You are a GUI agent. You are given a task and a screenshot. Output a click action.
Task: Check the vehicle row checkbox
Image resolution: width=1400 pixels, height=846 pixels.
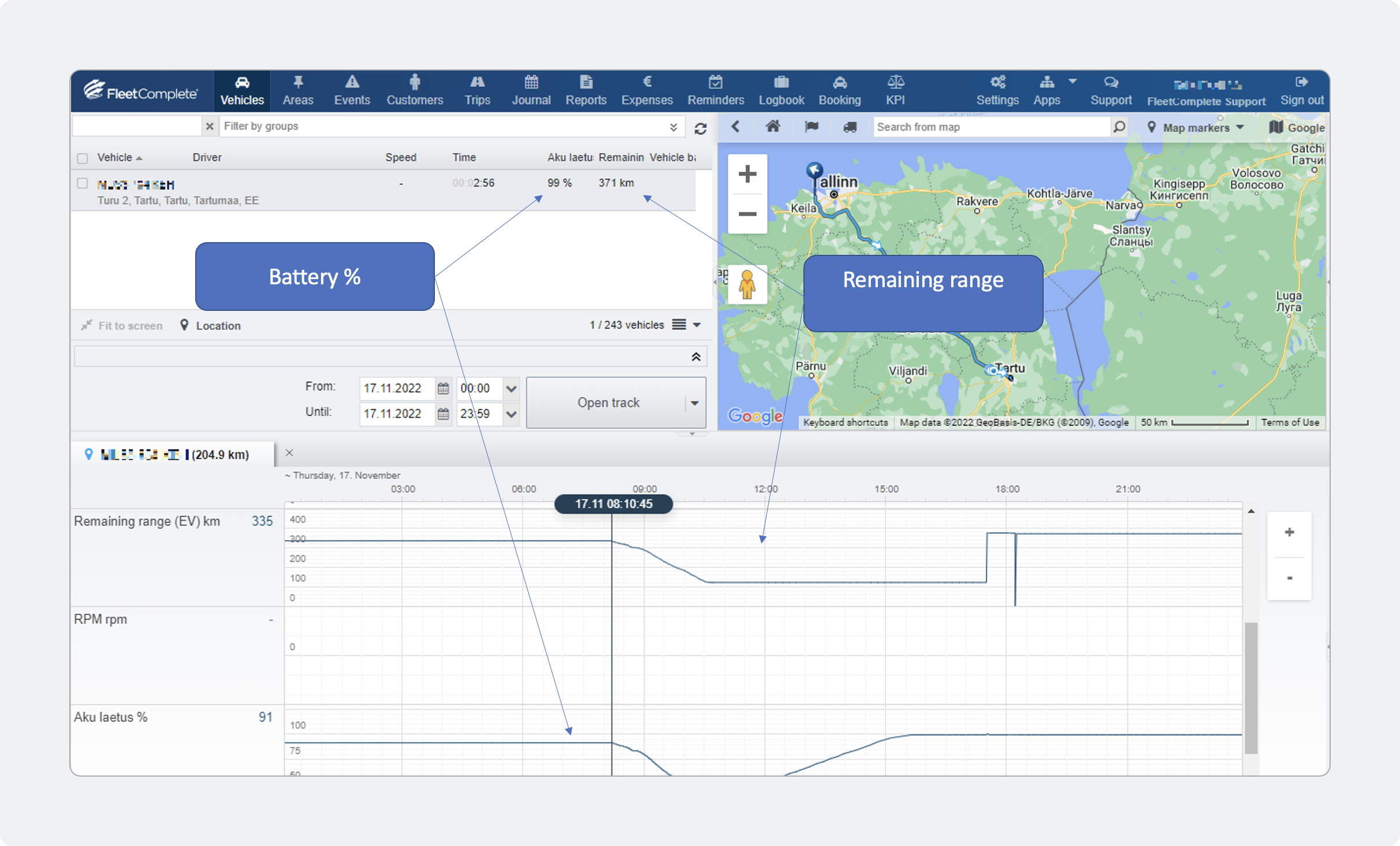83,183
